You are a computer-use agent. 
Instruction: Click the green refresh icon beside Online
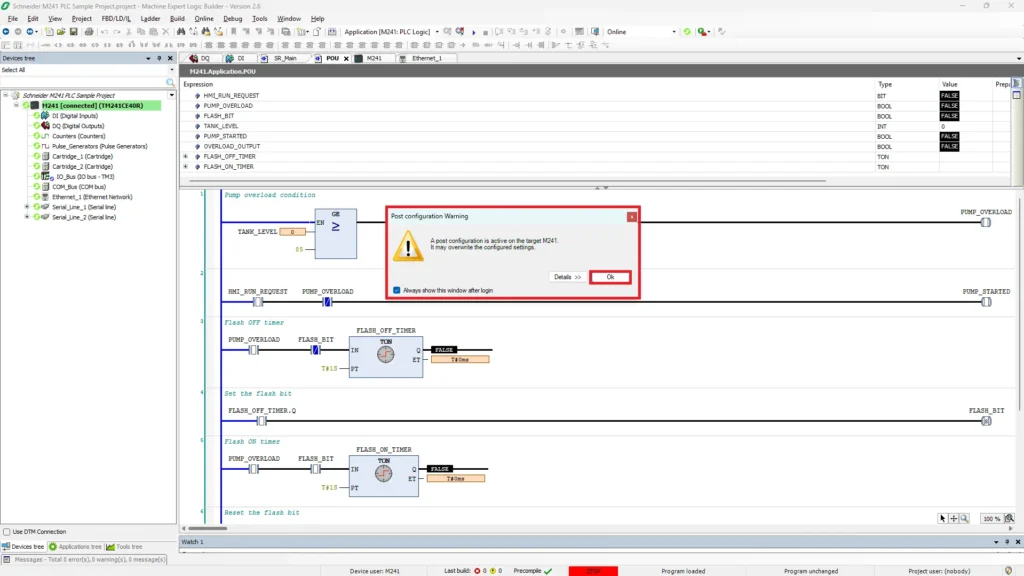(687, 31)
